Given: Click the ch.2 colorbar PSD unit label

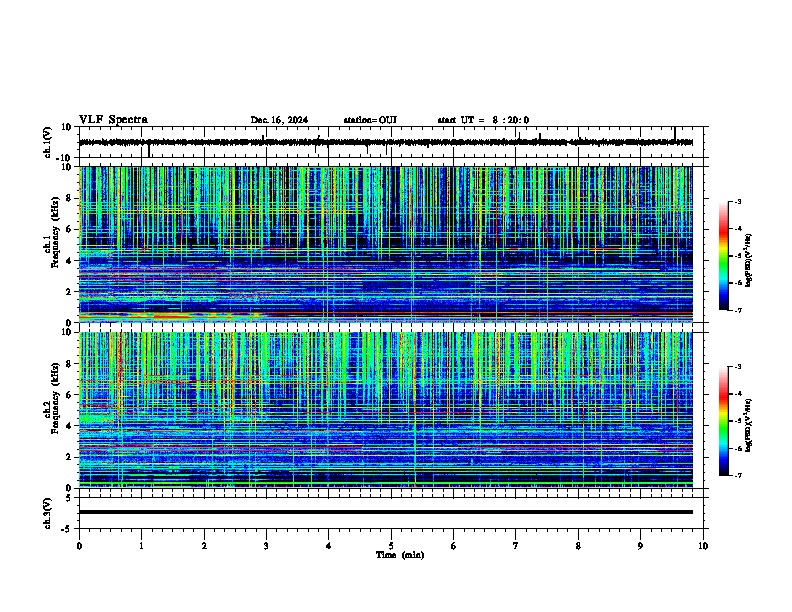Looking at the screenshot, I should (x=749, y=426).
